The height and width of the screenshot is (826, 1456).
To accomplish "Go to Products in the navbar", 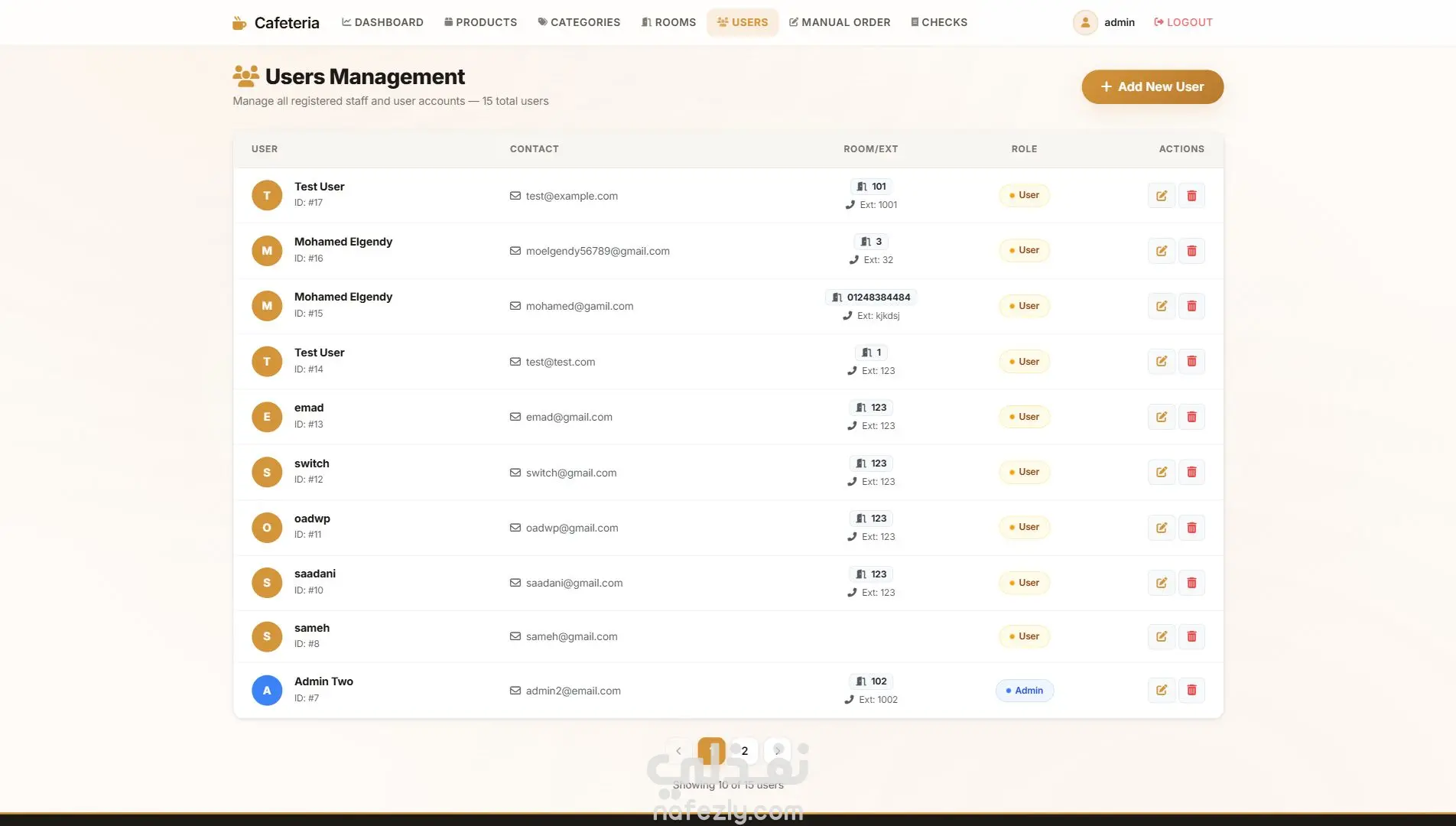I will point(480,22).
